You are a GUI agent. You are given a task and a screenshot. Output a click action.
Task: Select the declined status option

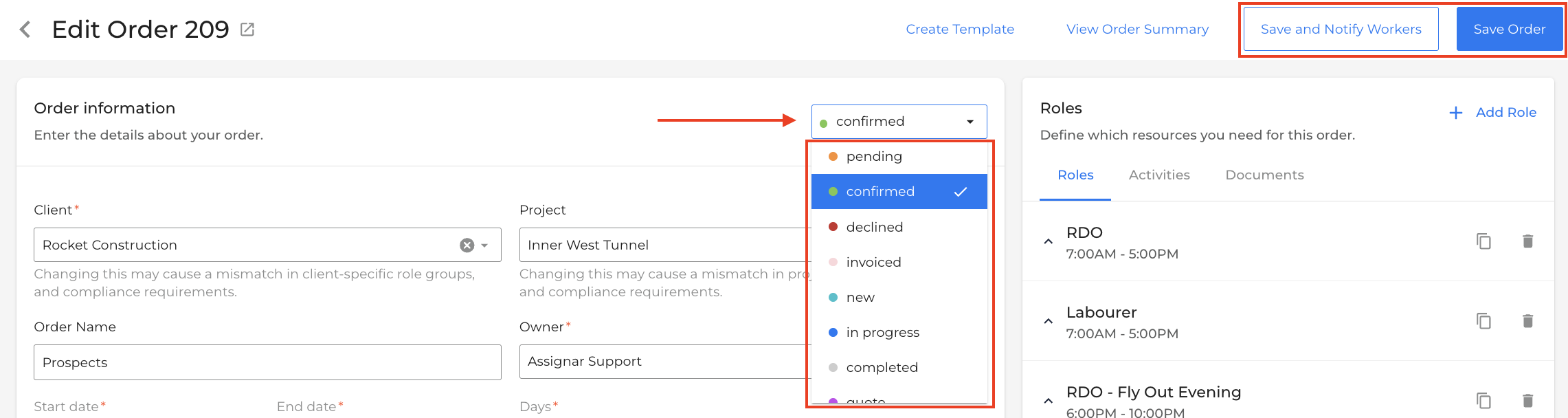875,227
